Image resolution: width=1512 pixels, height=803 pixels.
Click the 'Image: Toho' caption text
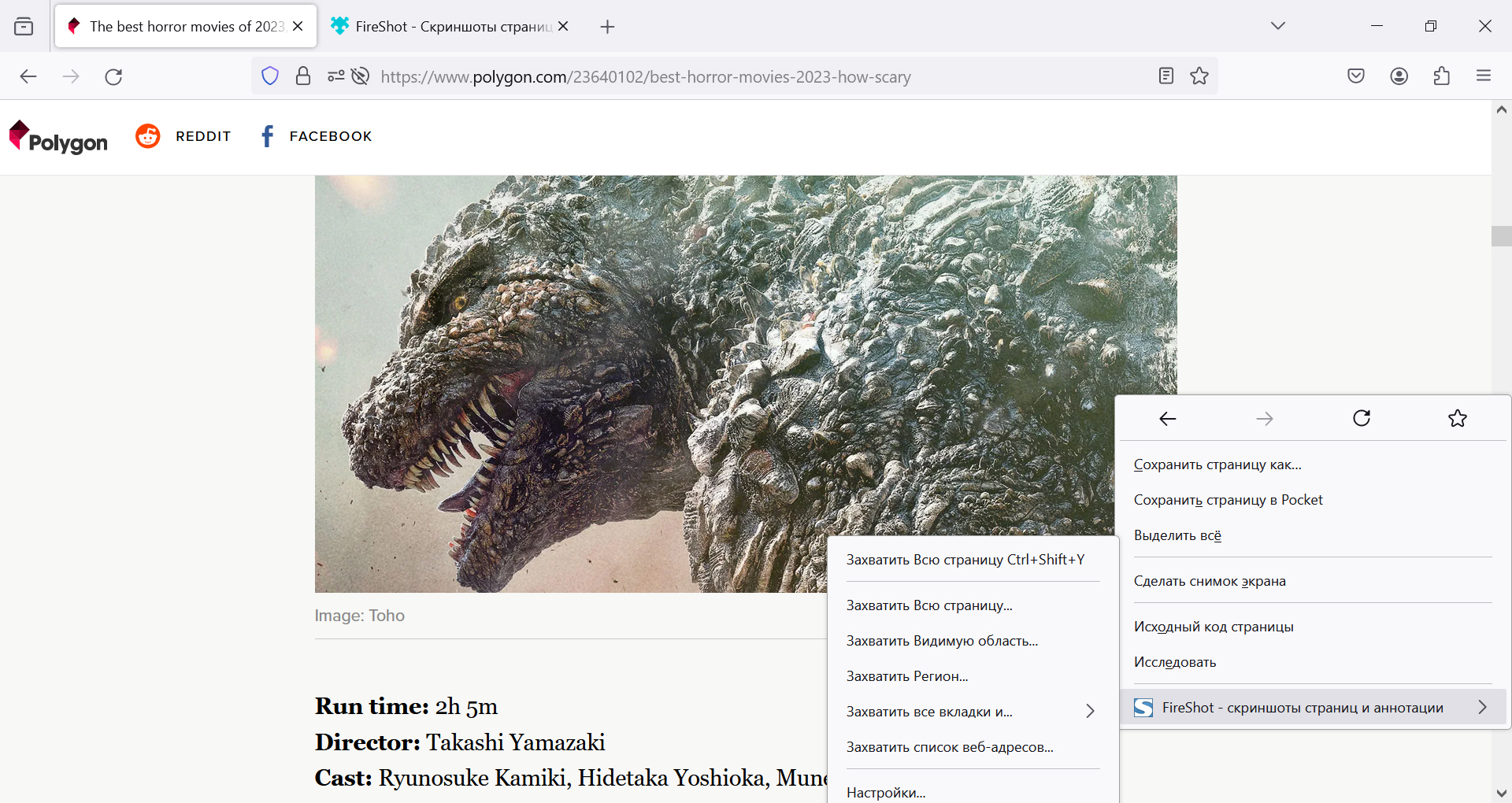[x=359, y=616]
